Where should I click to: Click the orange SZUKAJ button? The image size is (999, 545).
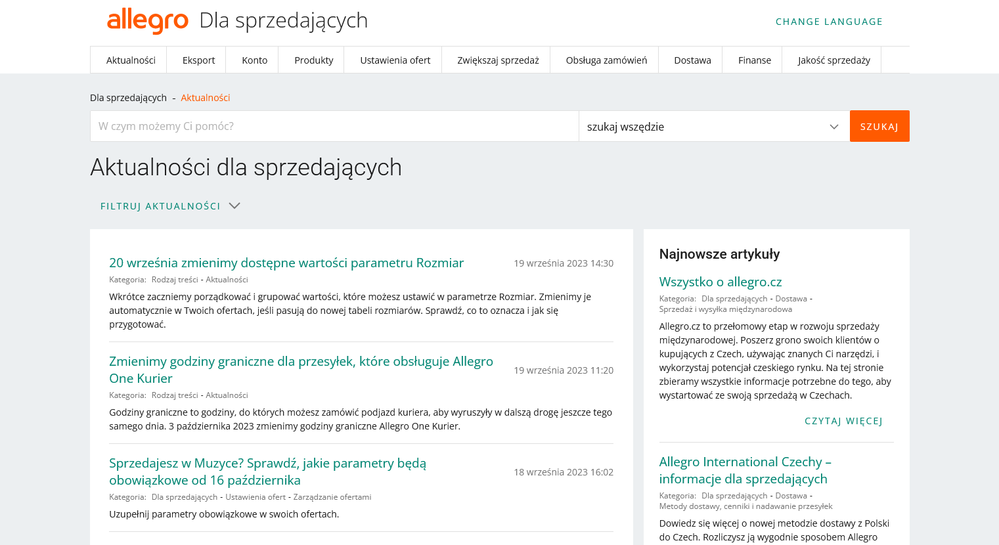pos(879,126)
